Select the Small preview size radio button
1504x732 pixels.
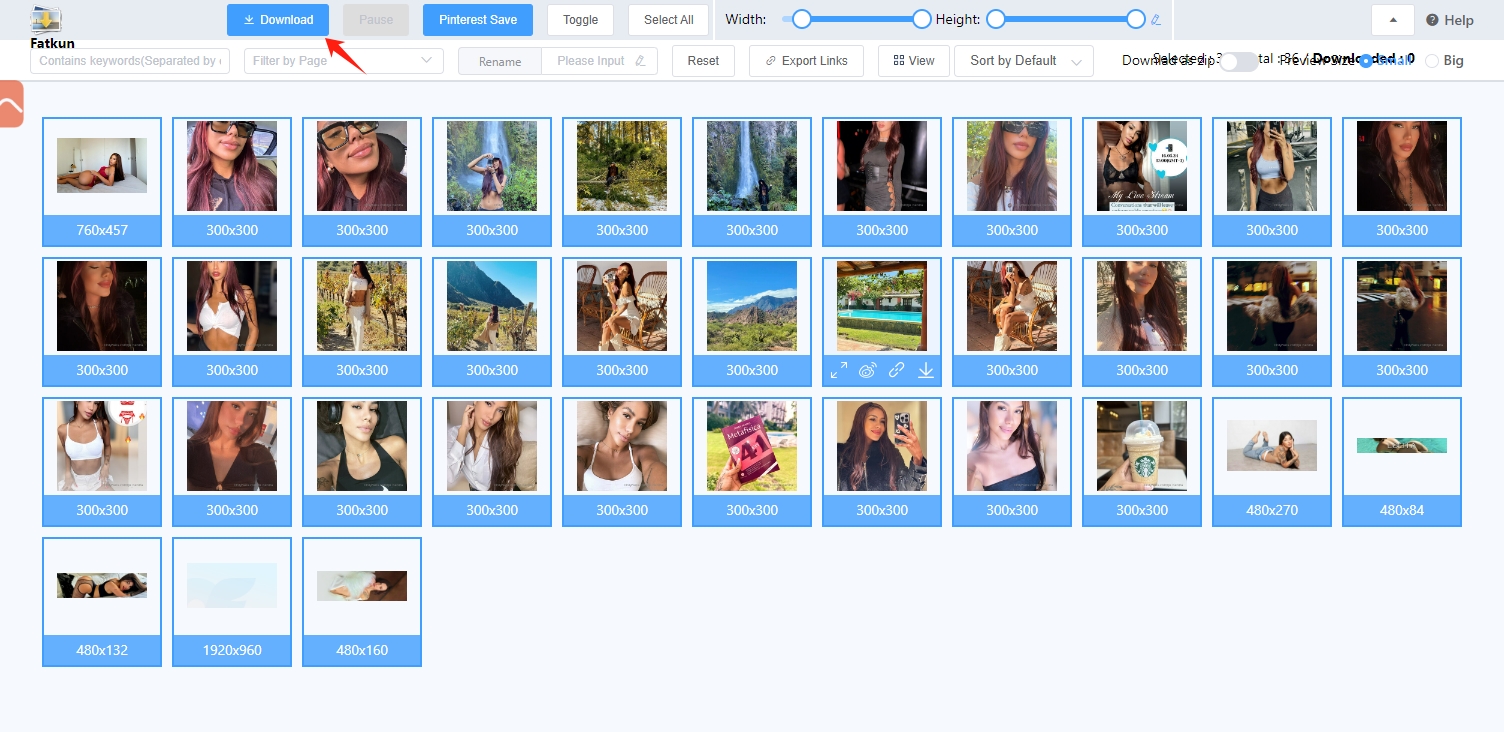pyautogui.click(x=1367, y=61)
